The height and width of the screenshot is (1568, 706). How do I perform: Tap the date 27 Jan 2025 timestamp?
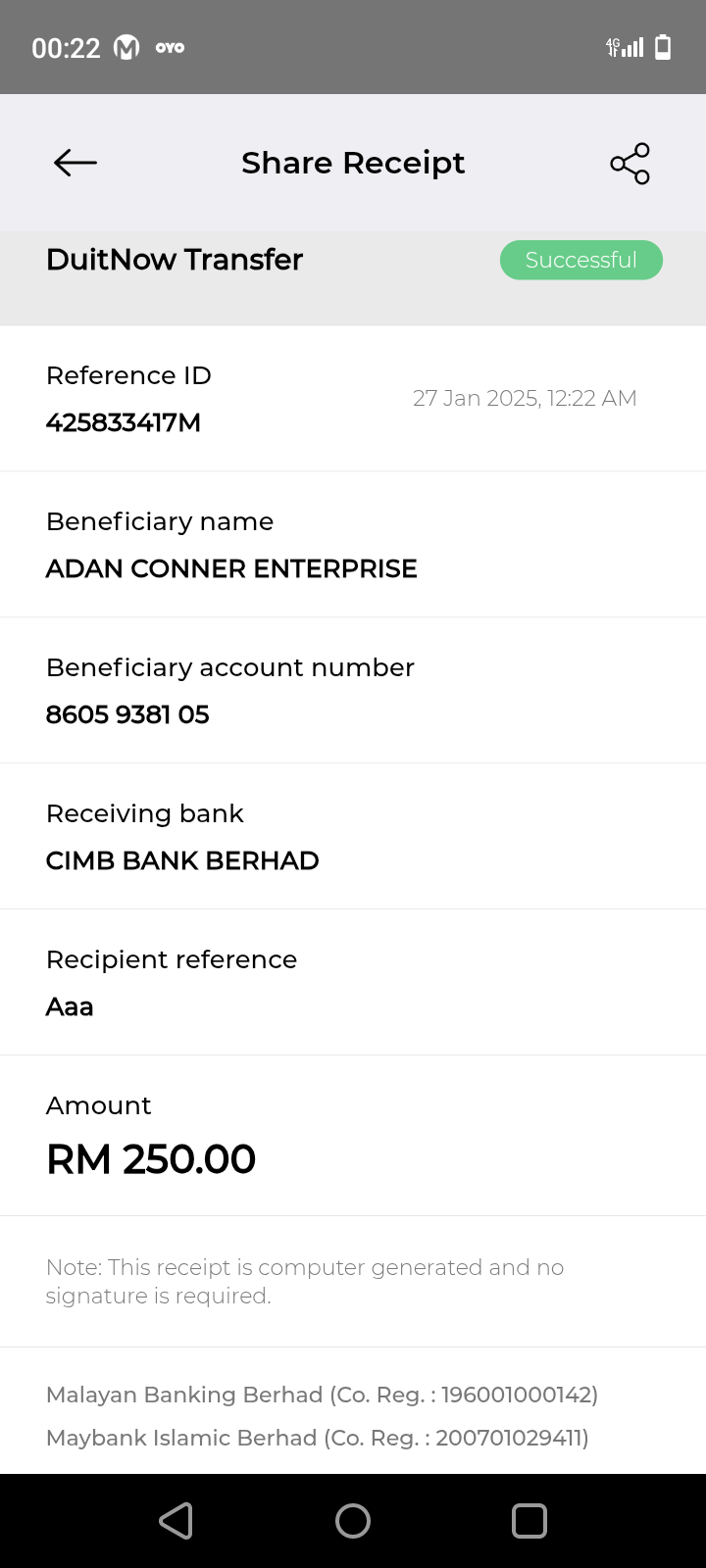click(x=525, y=398)
